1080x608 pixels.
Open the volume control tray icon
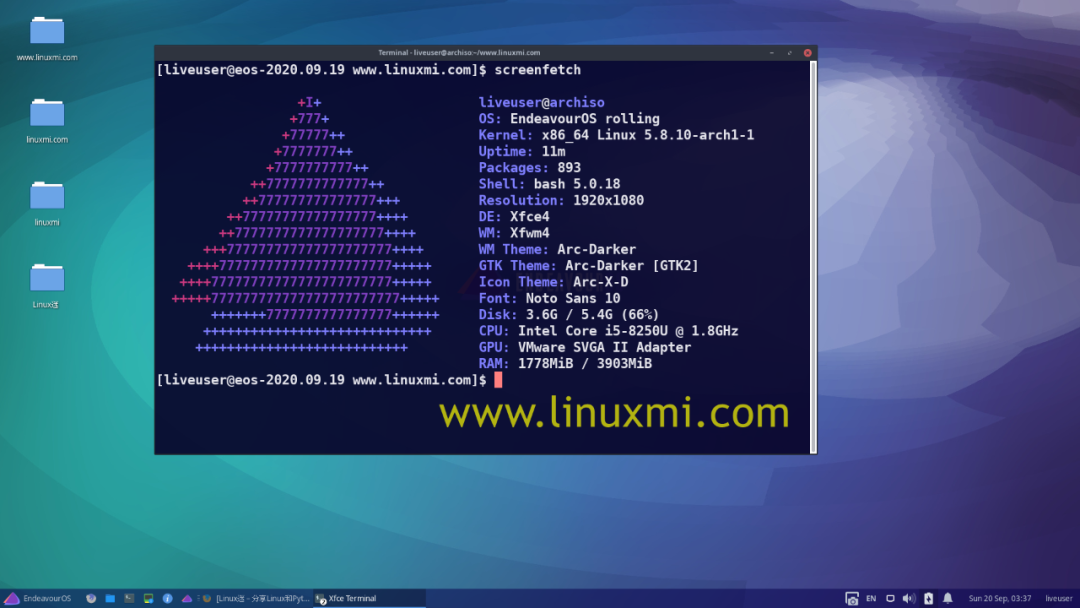pos(908,598)
